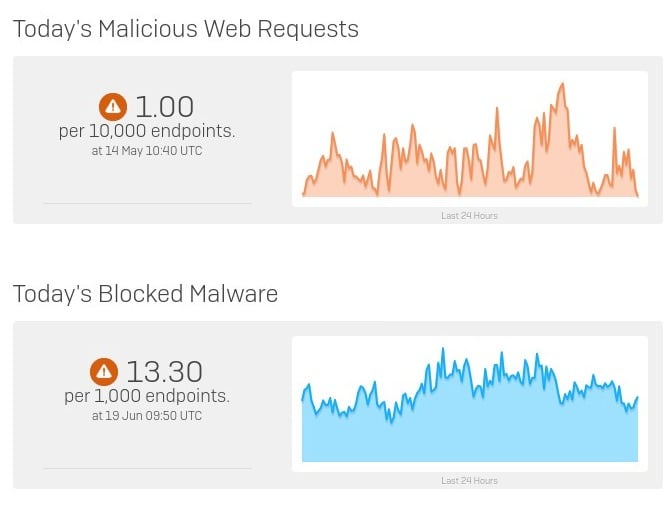Click the Today's Blocked Malware heading
The width and height of the screenshot is (672, 505).
tap(145, 294)
